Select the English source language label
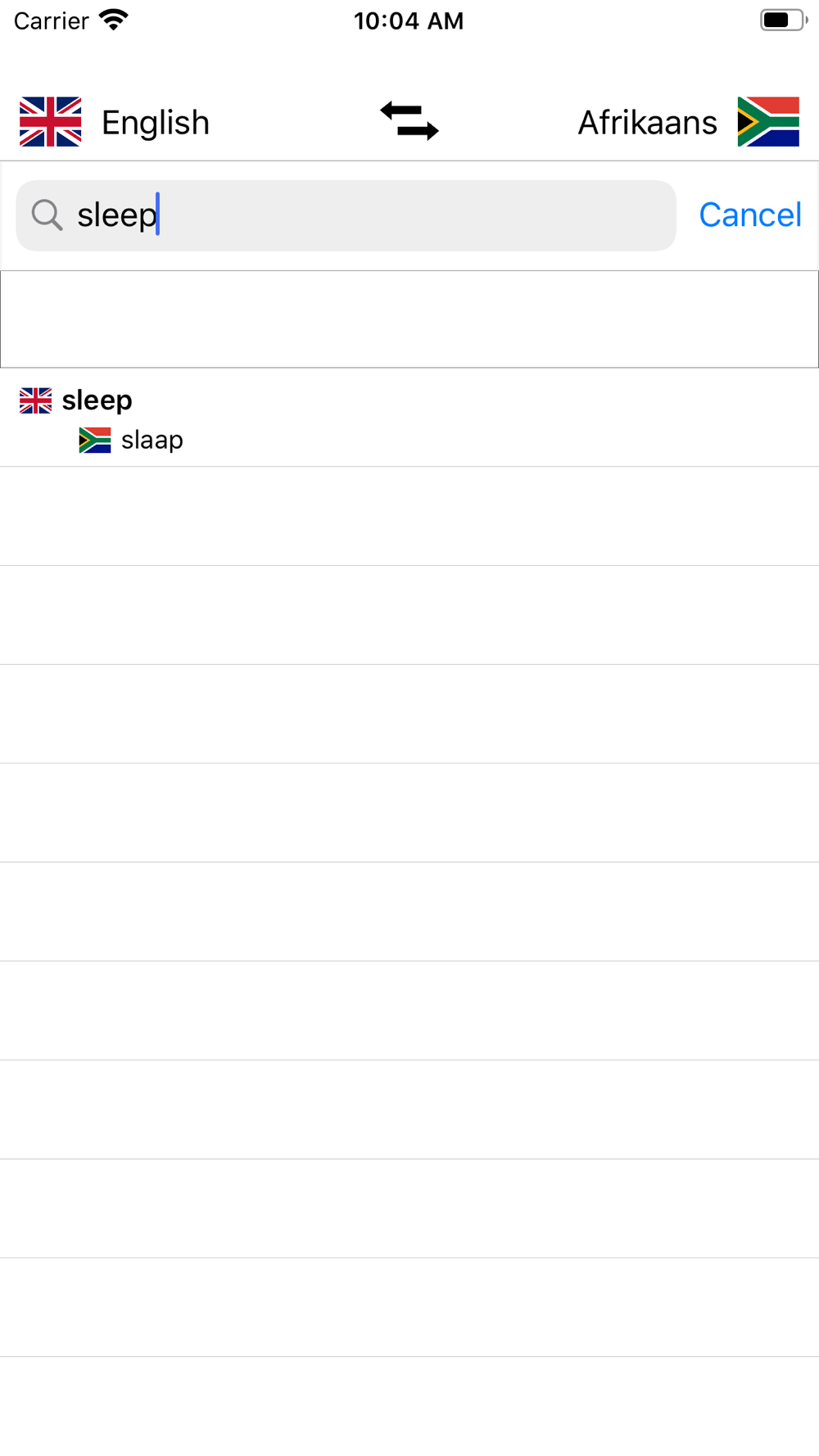819x1456 pixels. pyautogui.click(x=156, y=123)
